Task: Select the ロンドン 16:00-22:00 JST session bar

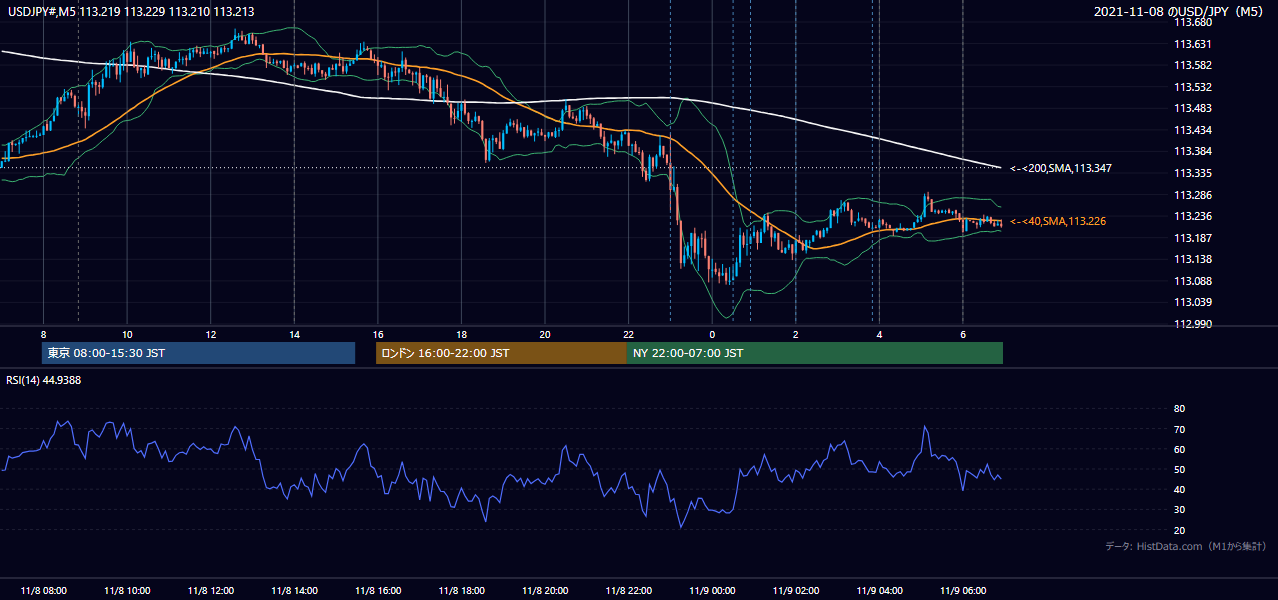Action: [x=501, y=353]
